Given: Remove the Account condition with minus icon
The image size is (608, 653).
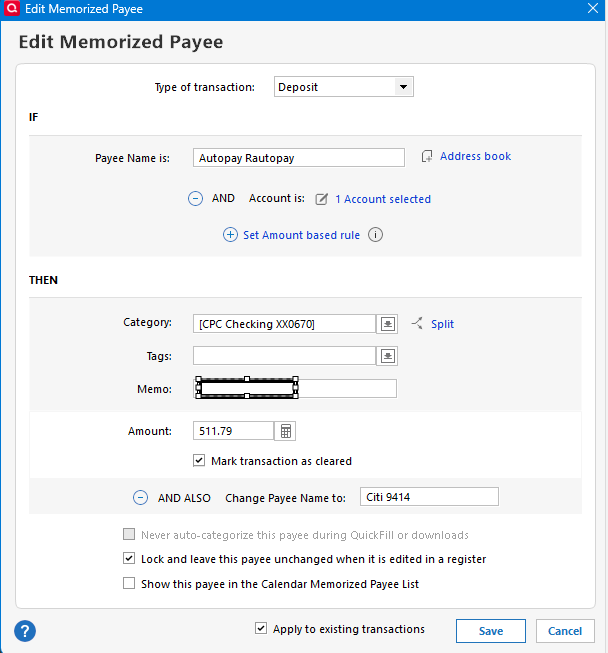Looking at the screenshot, I should [x=195, y=199].
